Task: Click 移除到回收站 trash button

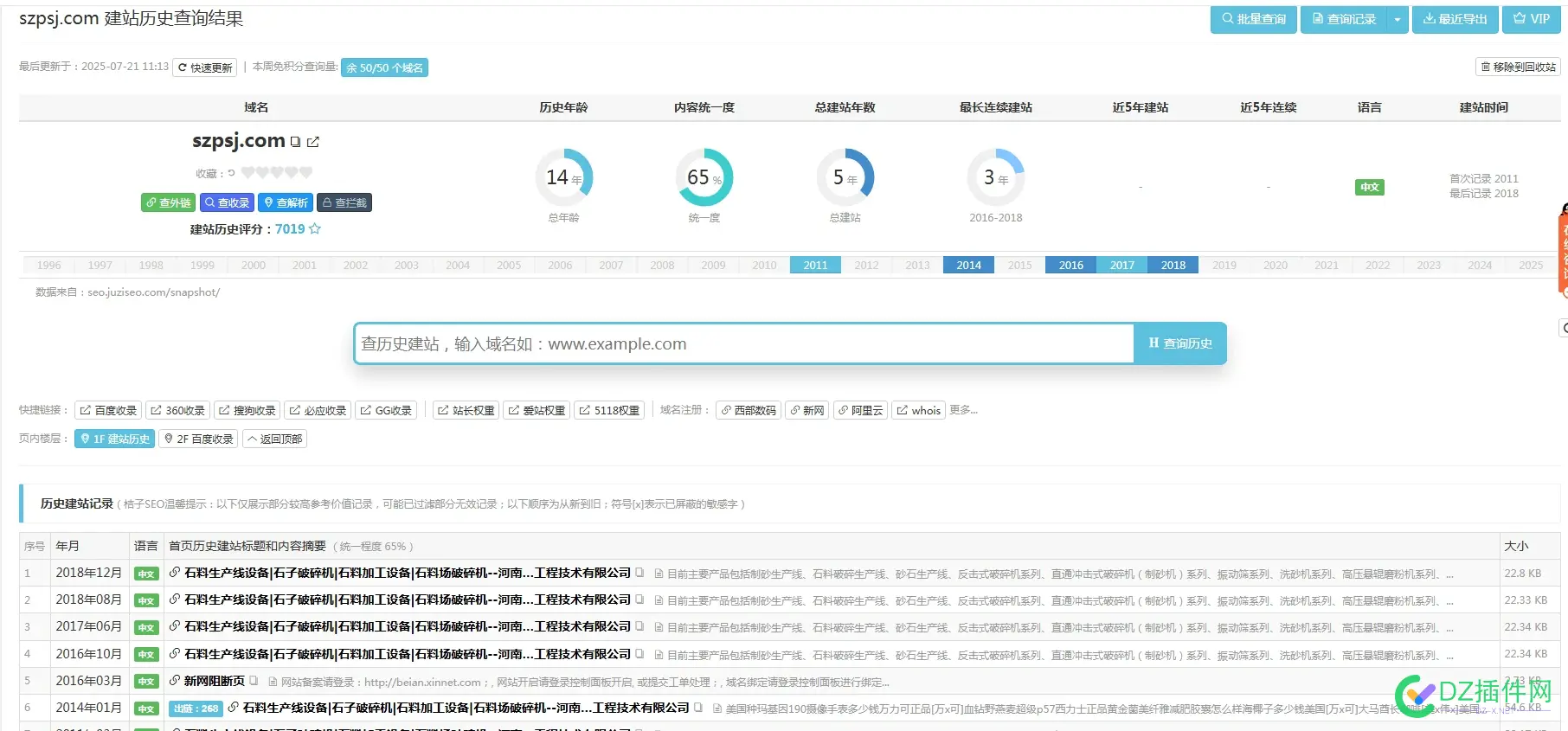Action: [x=1518, y=67]
